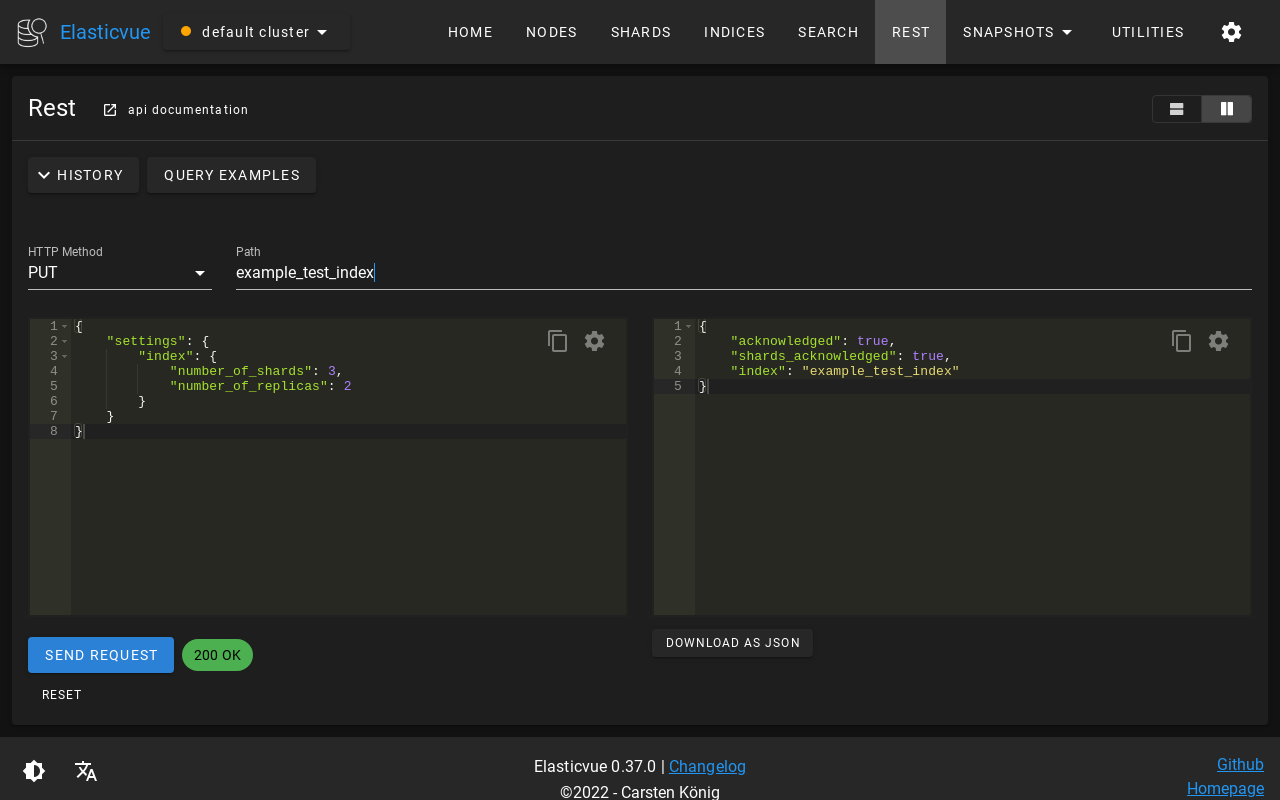
Task: Toggle the dark/light theme icon in the footer
Action: (34, 771)
